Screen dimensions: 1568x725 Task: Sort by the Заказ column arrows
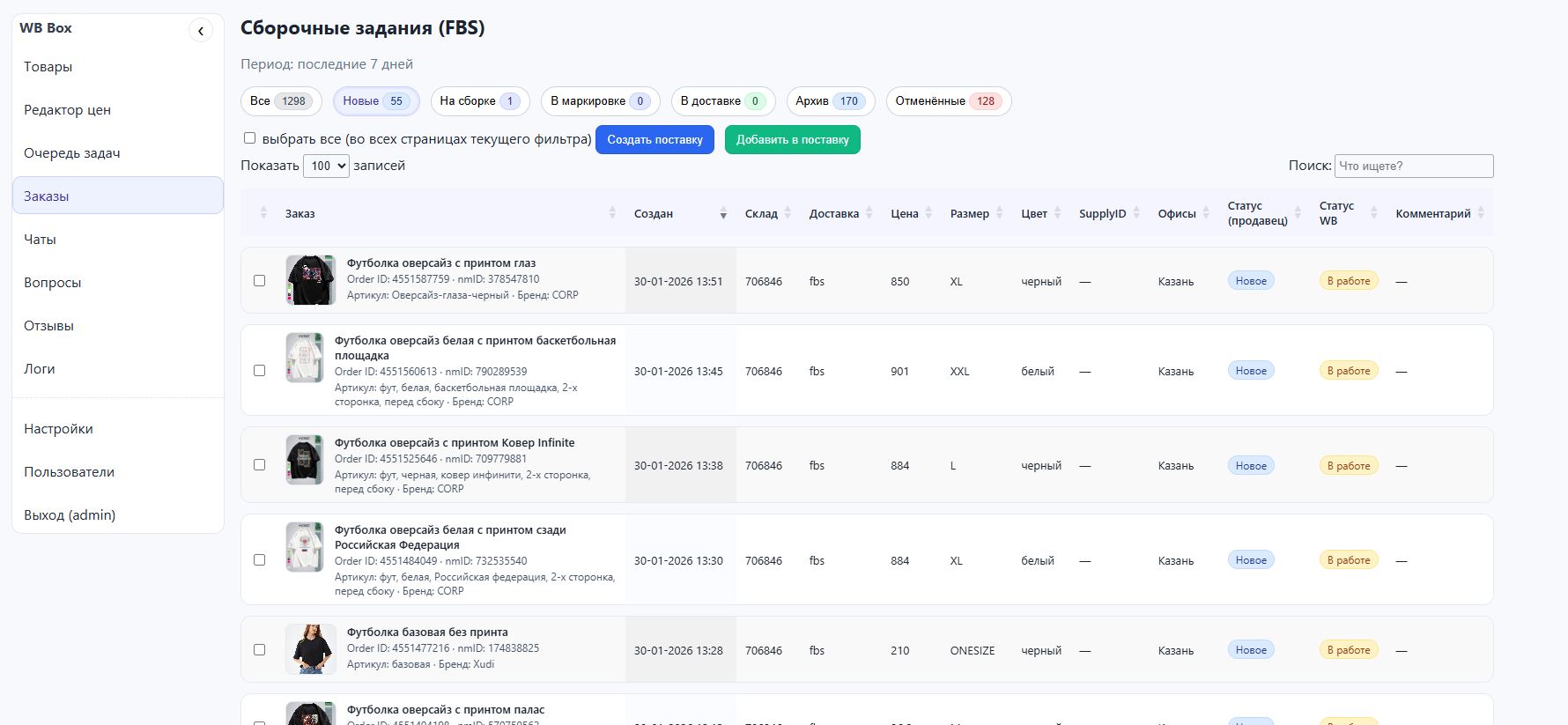pyautogui.click(x=612, y=213)
